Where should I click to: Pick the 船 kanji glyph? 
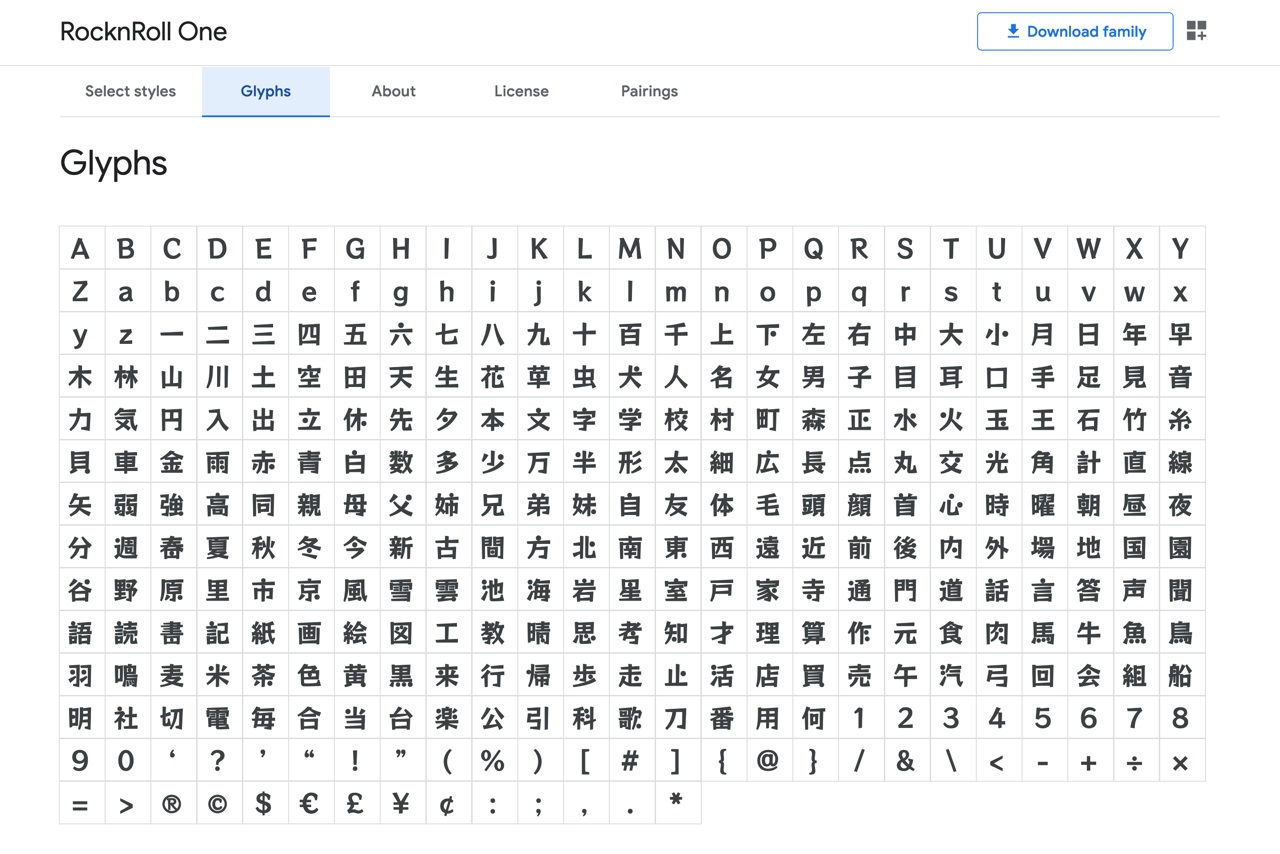click(1180, 675)
